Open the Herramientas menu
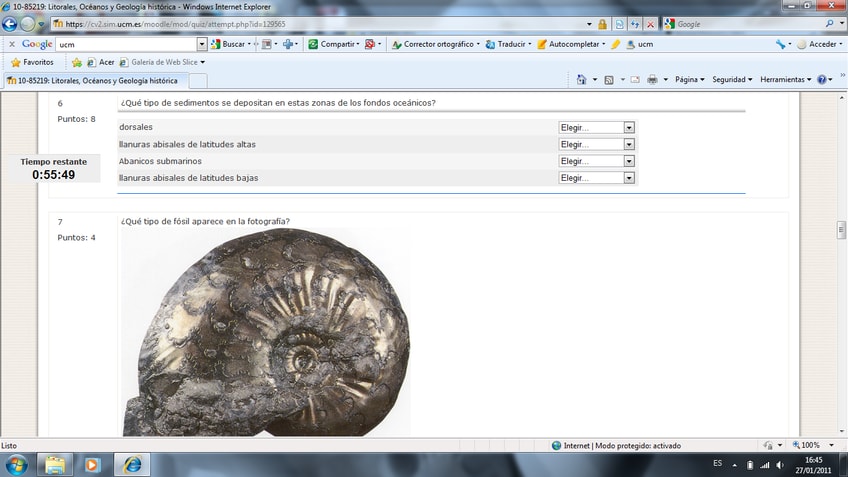Image resolution: width=848 pixels, height=477 pixels. [785, 80]
